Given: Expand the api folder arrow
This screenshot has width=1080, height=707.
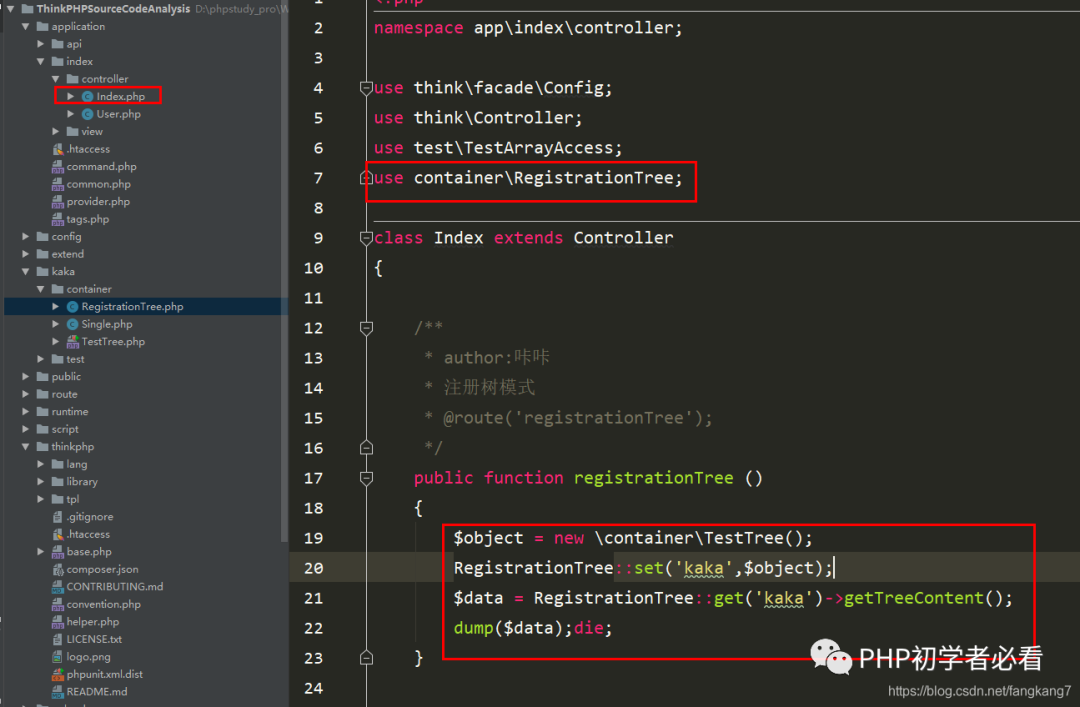Looking at the screenshot, I should point(41,43).
